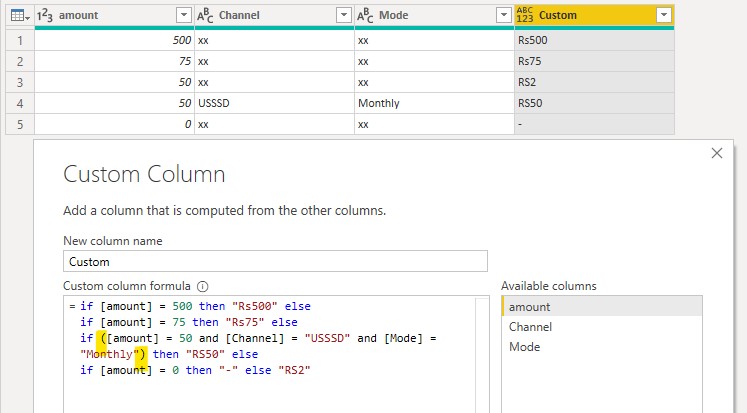Click into the New column name field

point(275,262)
